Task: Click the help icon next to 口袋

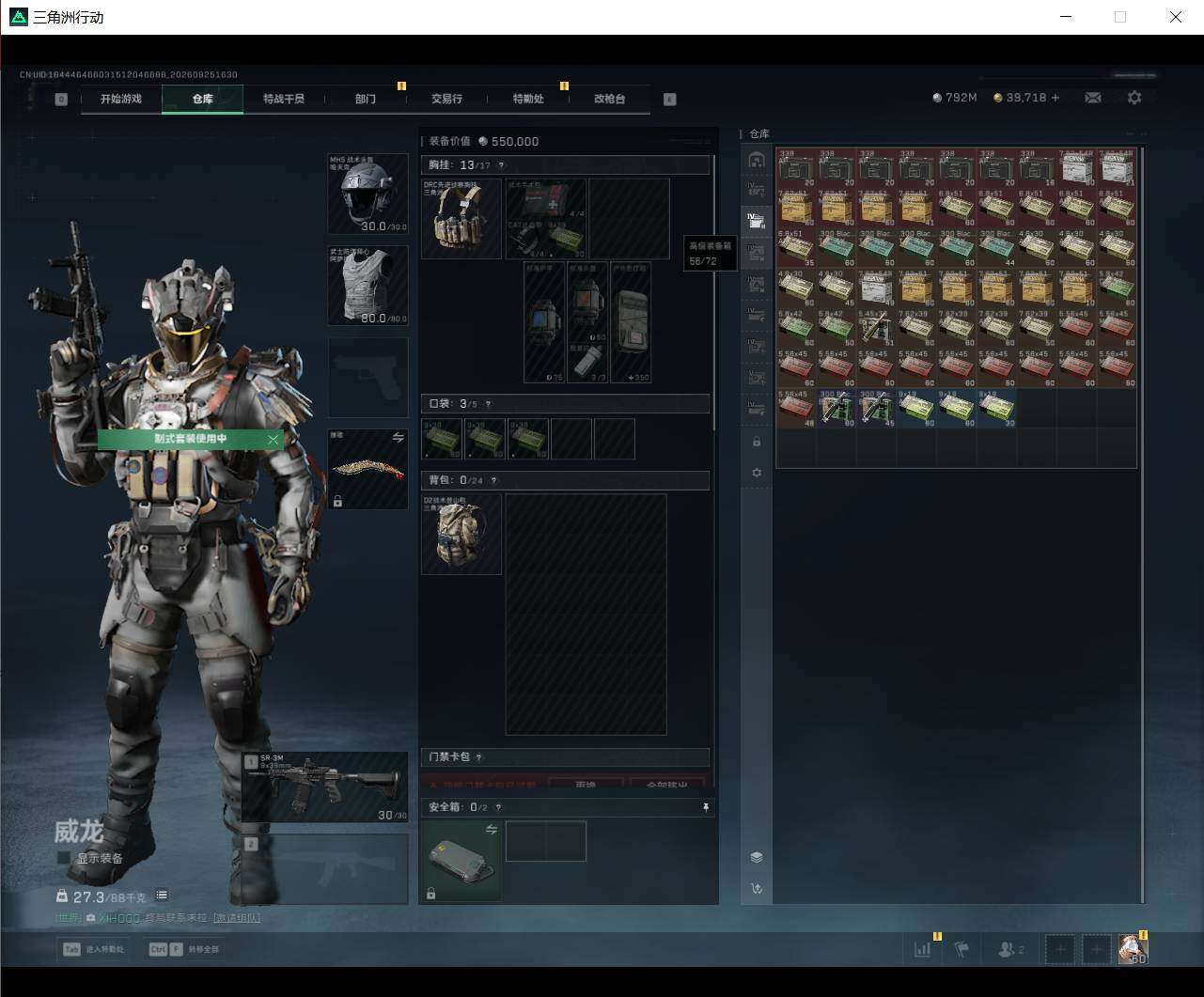Action: [x=488, y=404]
